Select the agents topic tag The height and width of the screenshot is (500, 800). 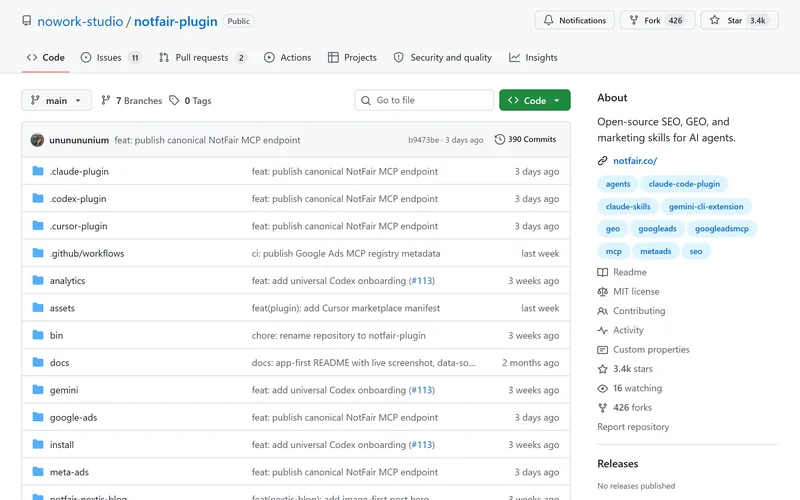[618, 184]
